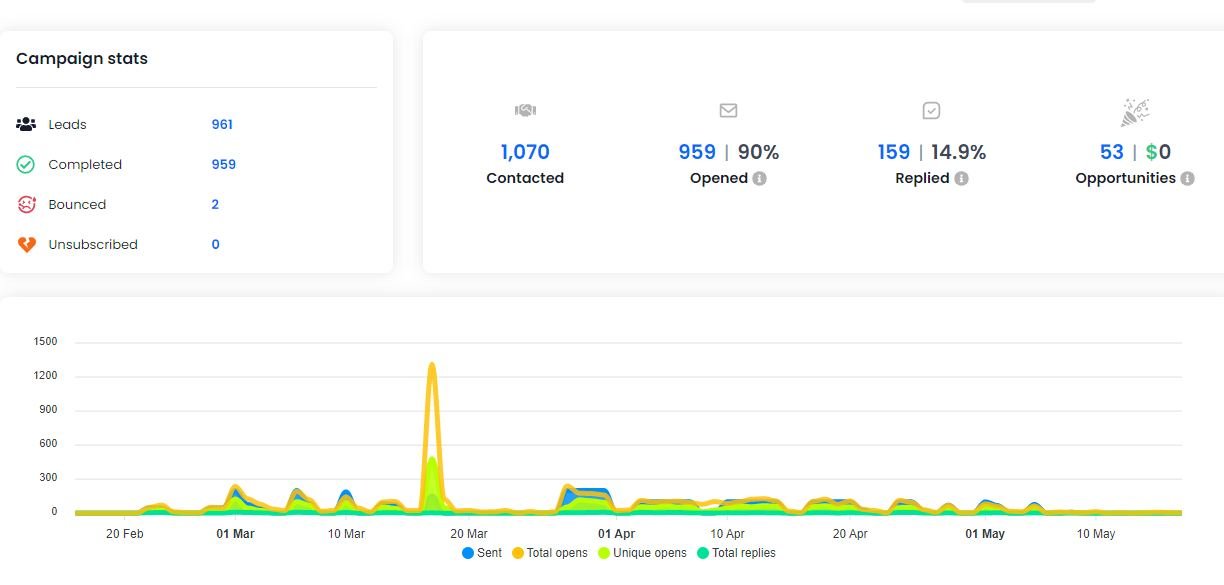This screenshot has height=585, width=1224.
Task: Click the green Completed checkmark icon
Action: (x=26, y=165)
